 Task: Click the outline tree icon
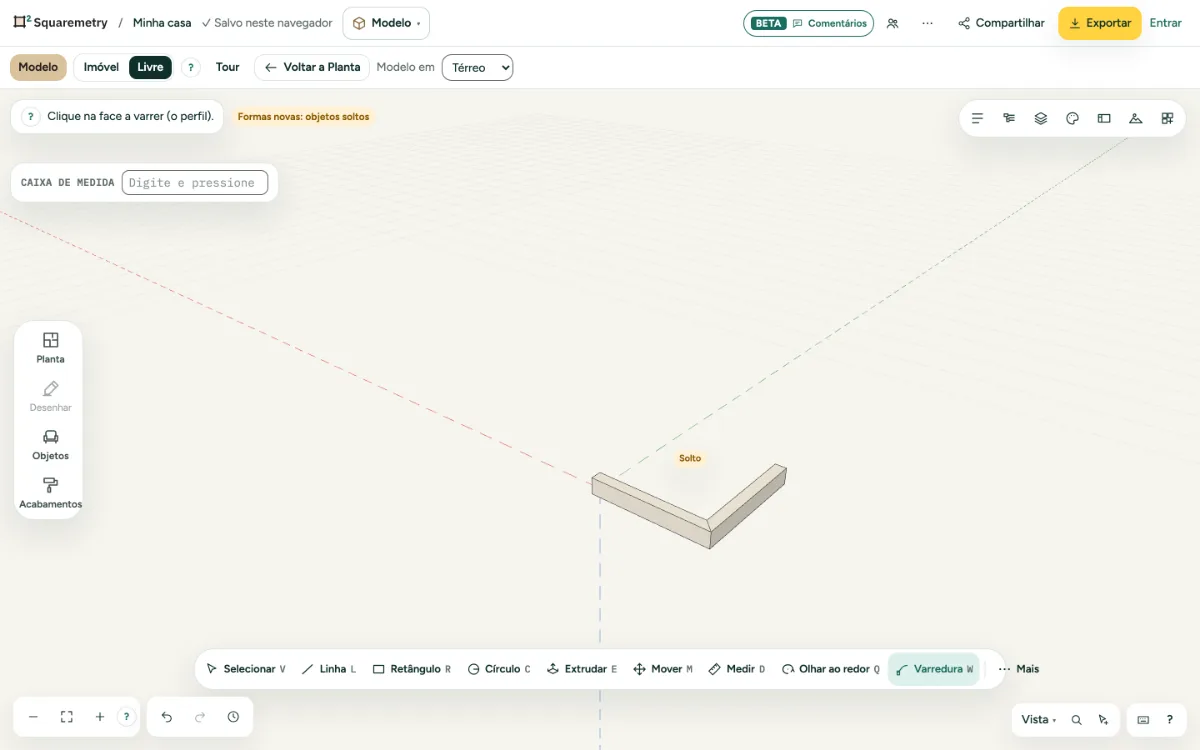[1009, 118]
